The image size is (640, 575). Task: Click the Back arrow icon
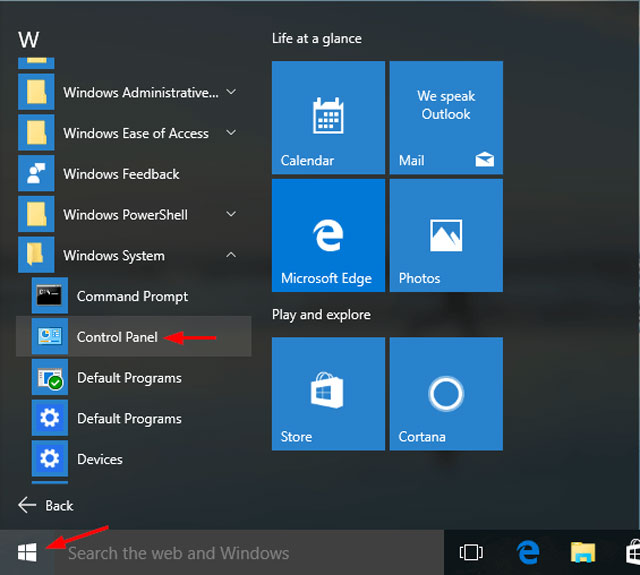pos(27,505)
